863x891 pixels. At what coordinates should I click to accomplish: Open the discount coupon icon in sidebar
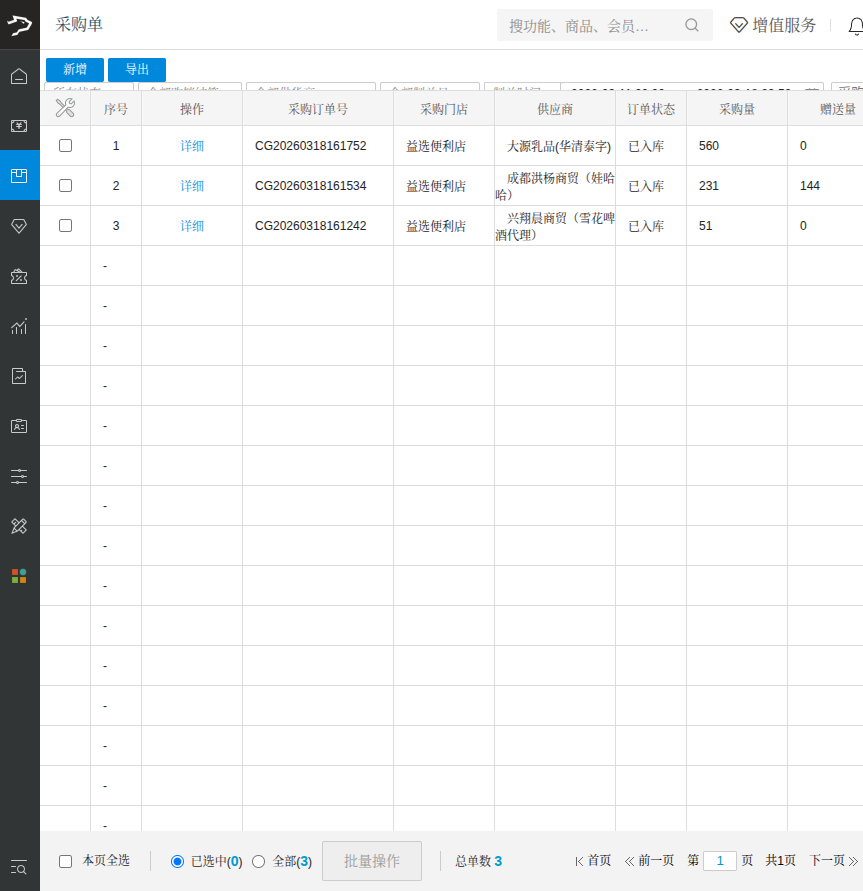(19, 277)
